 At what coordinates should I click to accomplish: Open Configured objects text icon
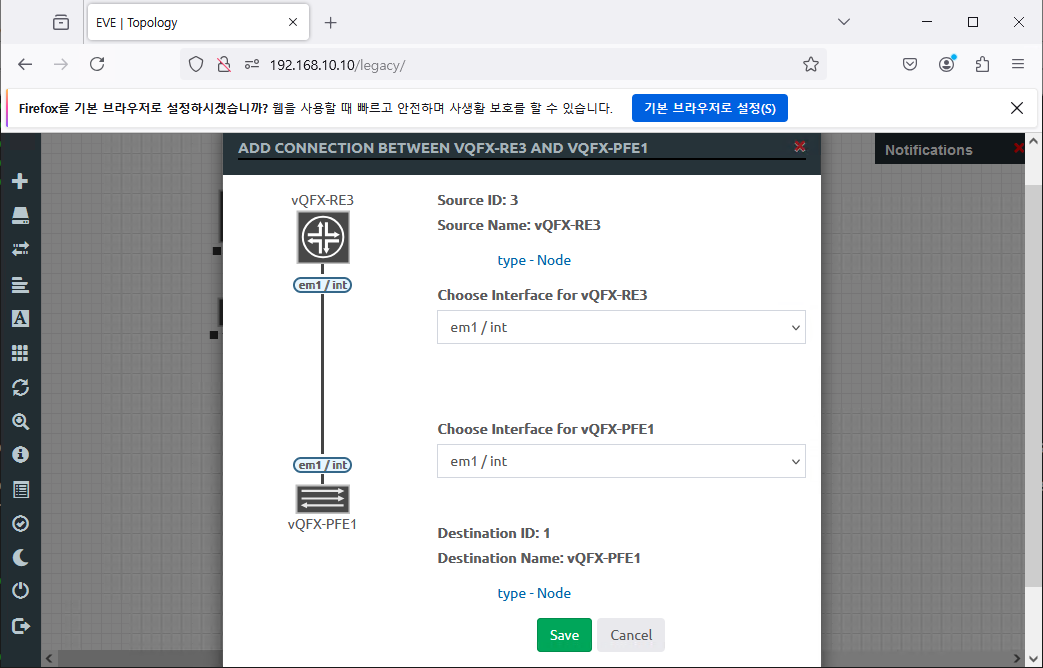click(x=20, y=319)
